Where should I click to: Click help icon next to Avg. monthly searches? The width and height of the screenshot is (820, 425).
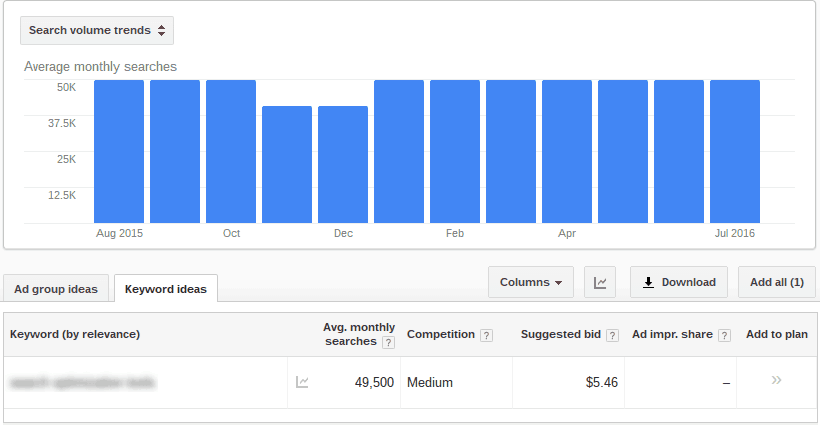[x=388, y=342]
